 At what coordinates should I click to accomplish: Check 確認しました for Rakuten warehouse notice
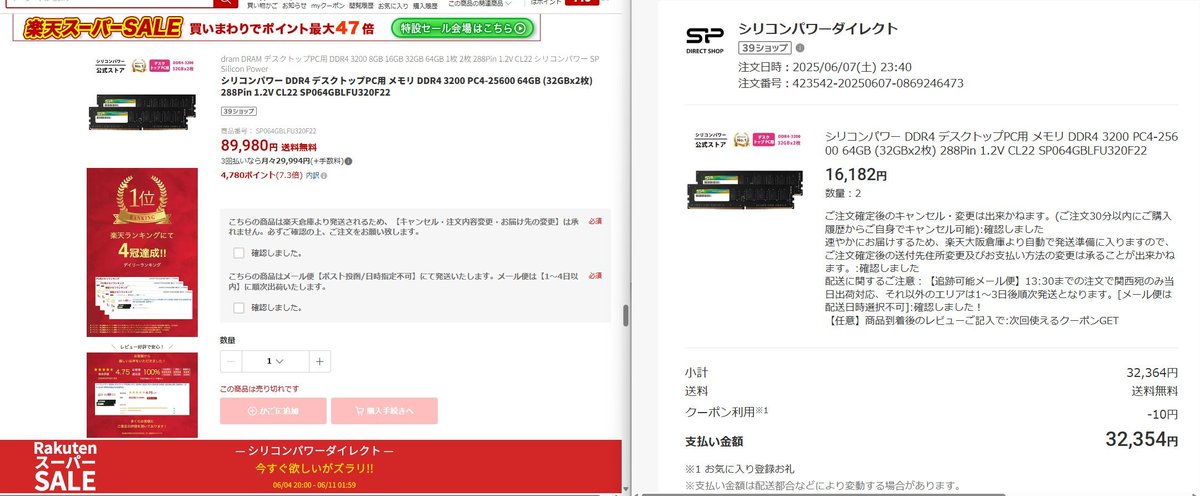239,253
